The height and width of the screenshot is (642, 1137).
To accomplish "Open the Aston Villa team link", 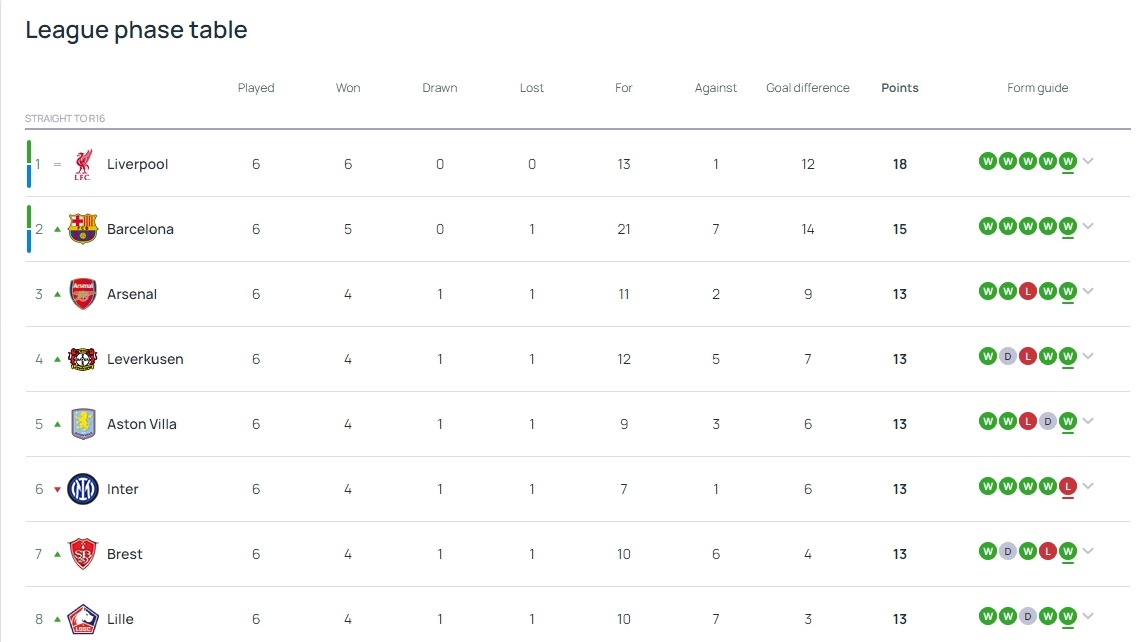I will pos(142,424).
